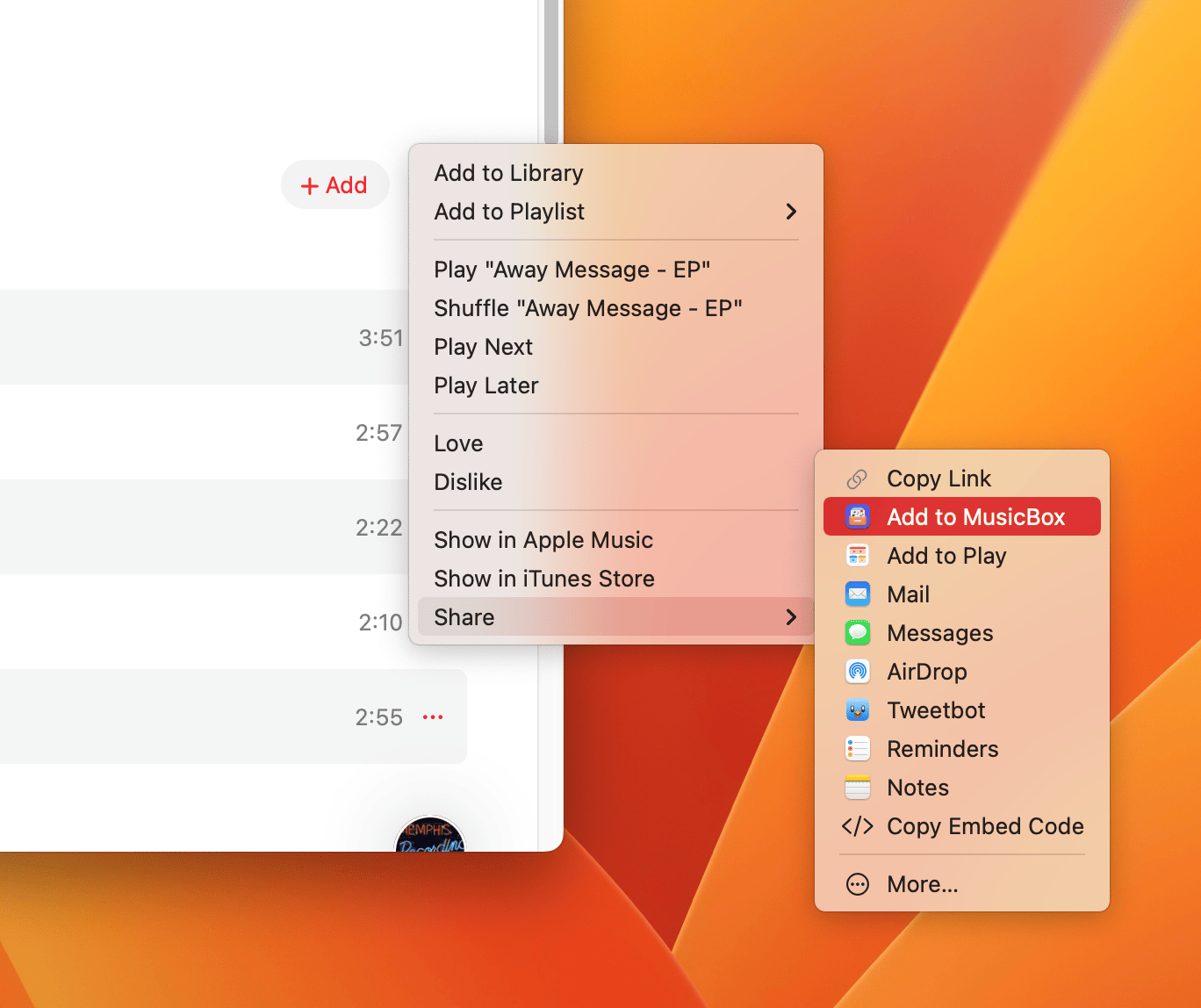This screenshot has height=1008, width=1201.
Task: Click the Music window vertical scrollbar
Action: coord(551,72)
